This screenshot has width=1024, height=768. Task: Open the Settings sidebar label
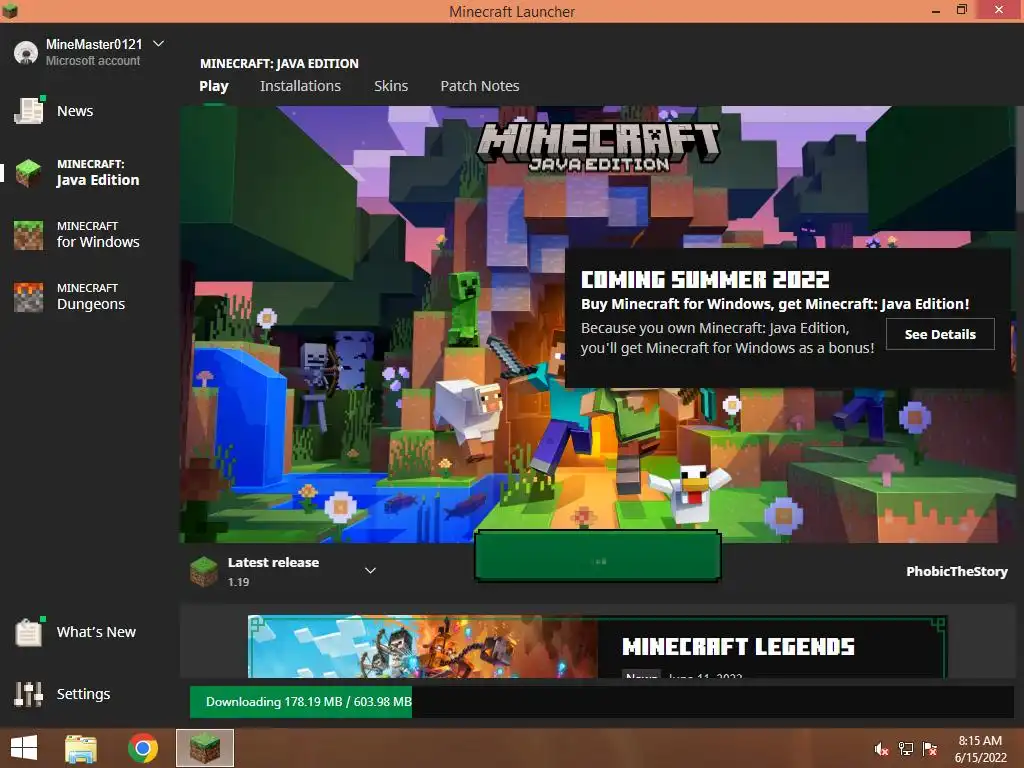(x=84, y=694)
